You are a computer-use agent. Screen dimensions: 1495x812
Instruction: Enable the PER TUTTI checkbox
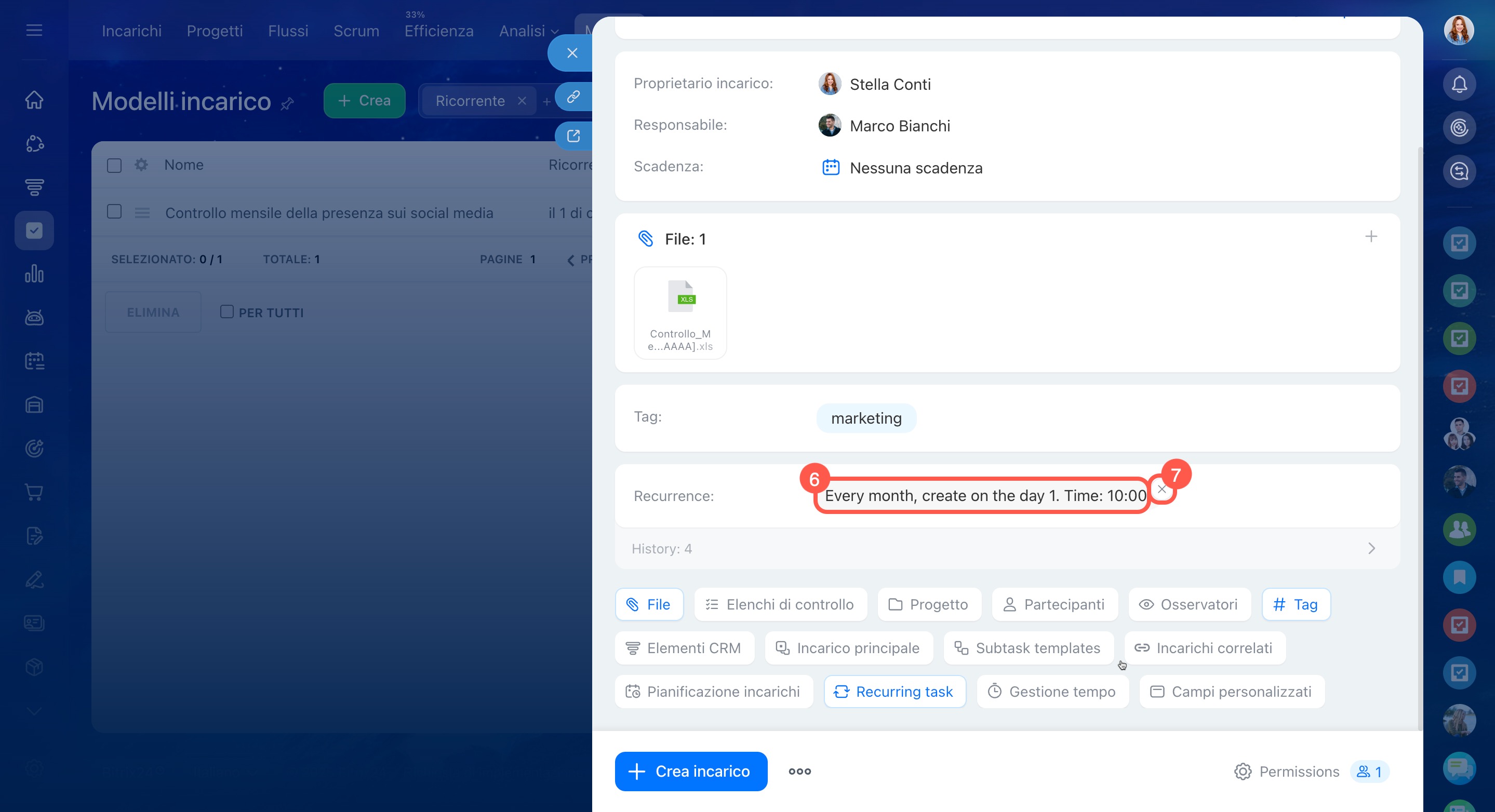(x=227, y=312)
